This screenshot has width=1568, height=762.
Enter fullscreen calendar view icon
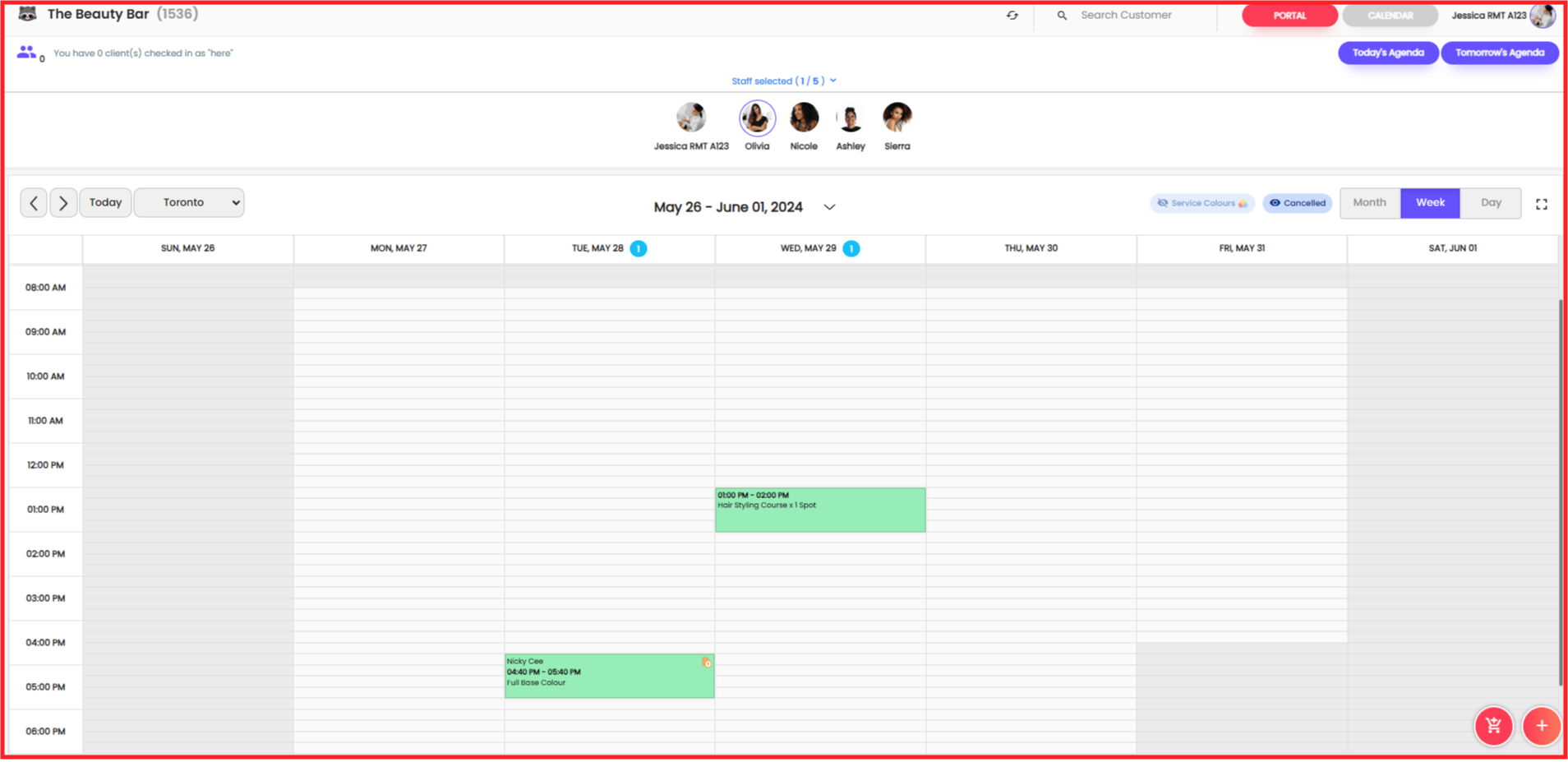(1542, 204)
